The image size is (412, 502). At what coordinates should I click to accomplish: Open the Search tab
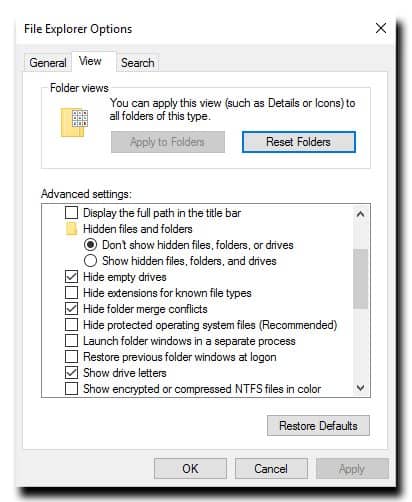(x=137, y=63)
